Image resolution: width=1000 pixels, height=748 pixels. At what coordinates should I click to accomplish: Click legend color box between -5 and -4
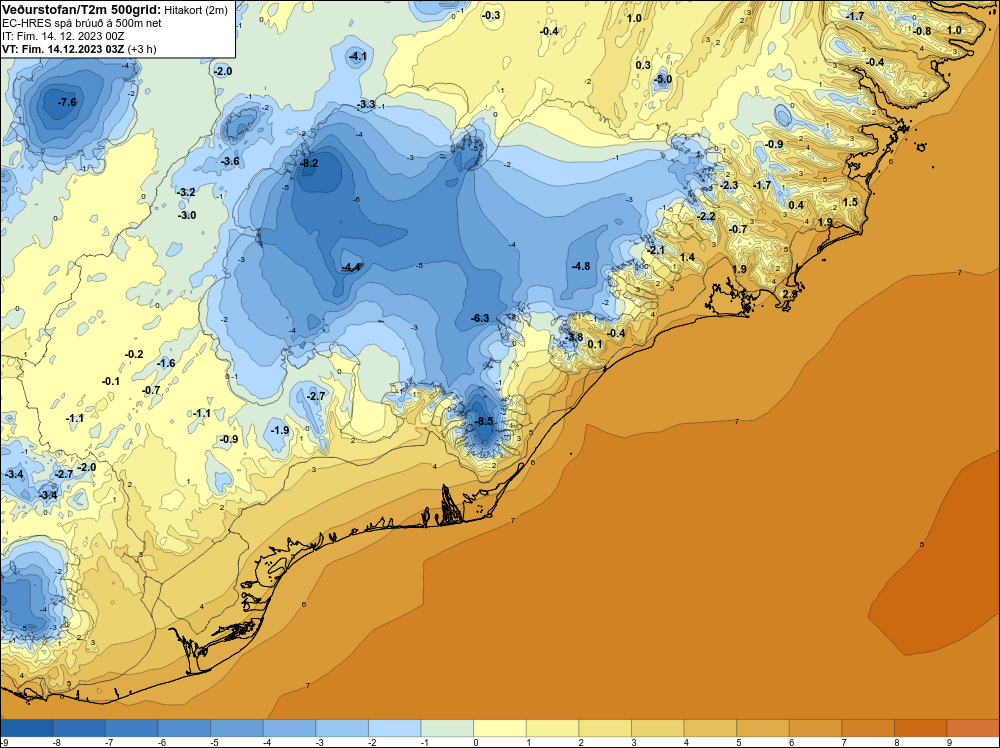click(x=238, y=728)
